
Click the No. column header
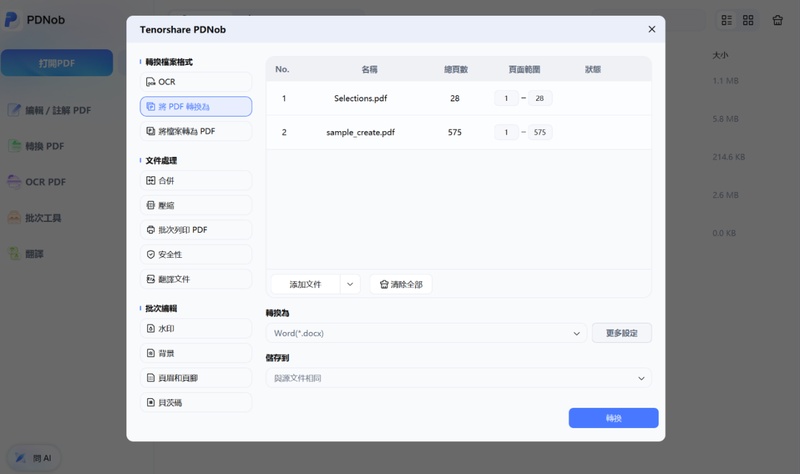click(x=282, y=69)
